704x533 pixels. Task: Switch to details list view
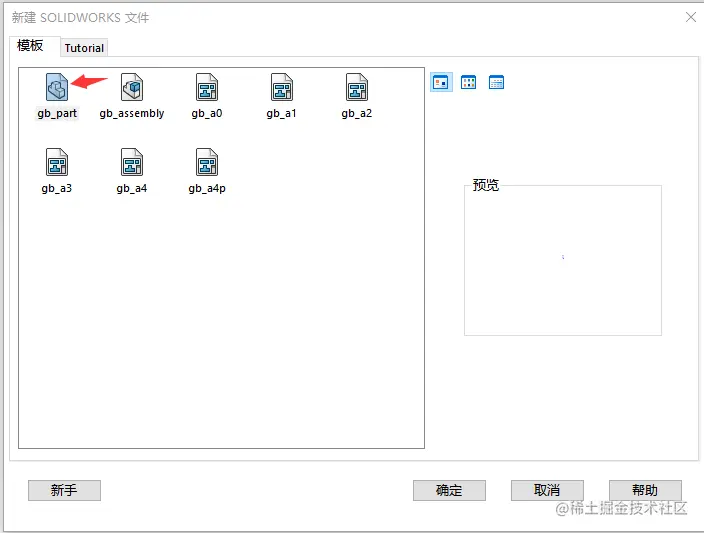pos(496,82)
